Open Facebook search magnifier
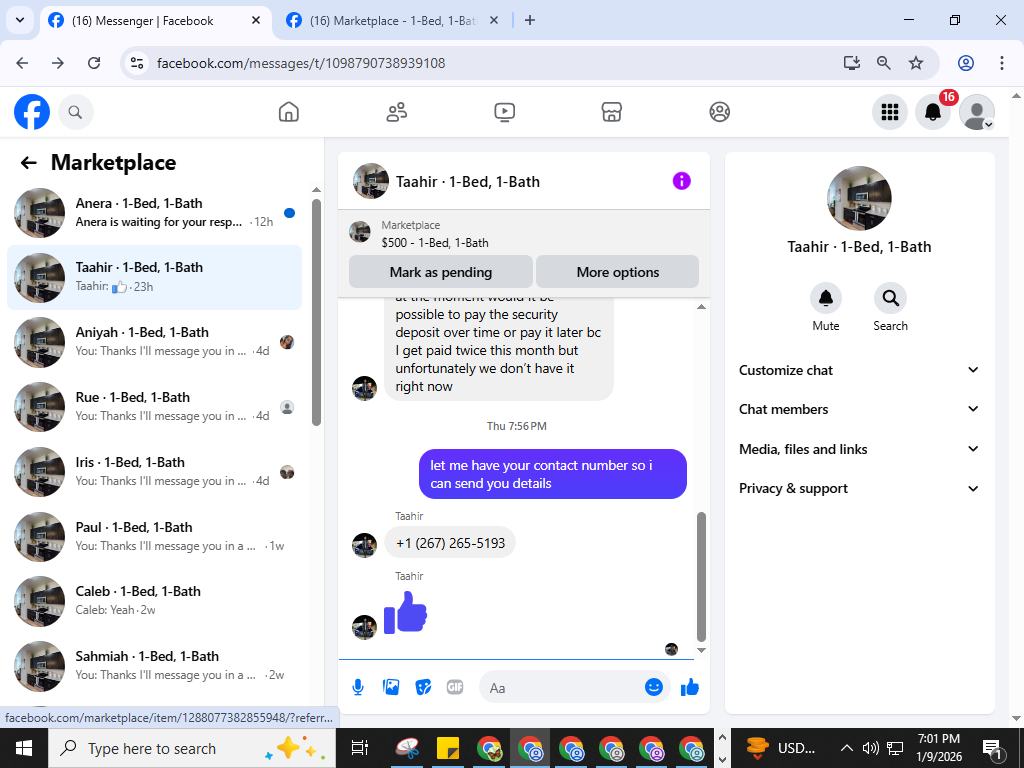The image size is (1024, 768). (75, 112)
